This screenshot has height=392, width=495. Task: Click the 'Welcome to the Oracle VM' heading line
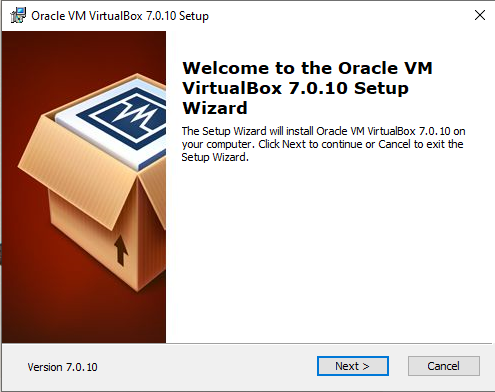307,68
